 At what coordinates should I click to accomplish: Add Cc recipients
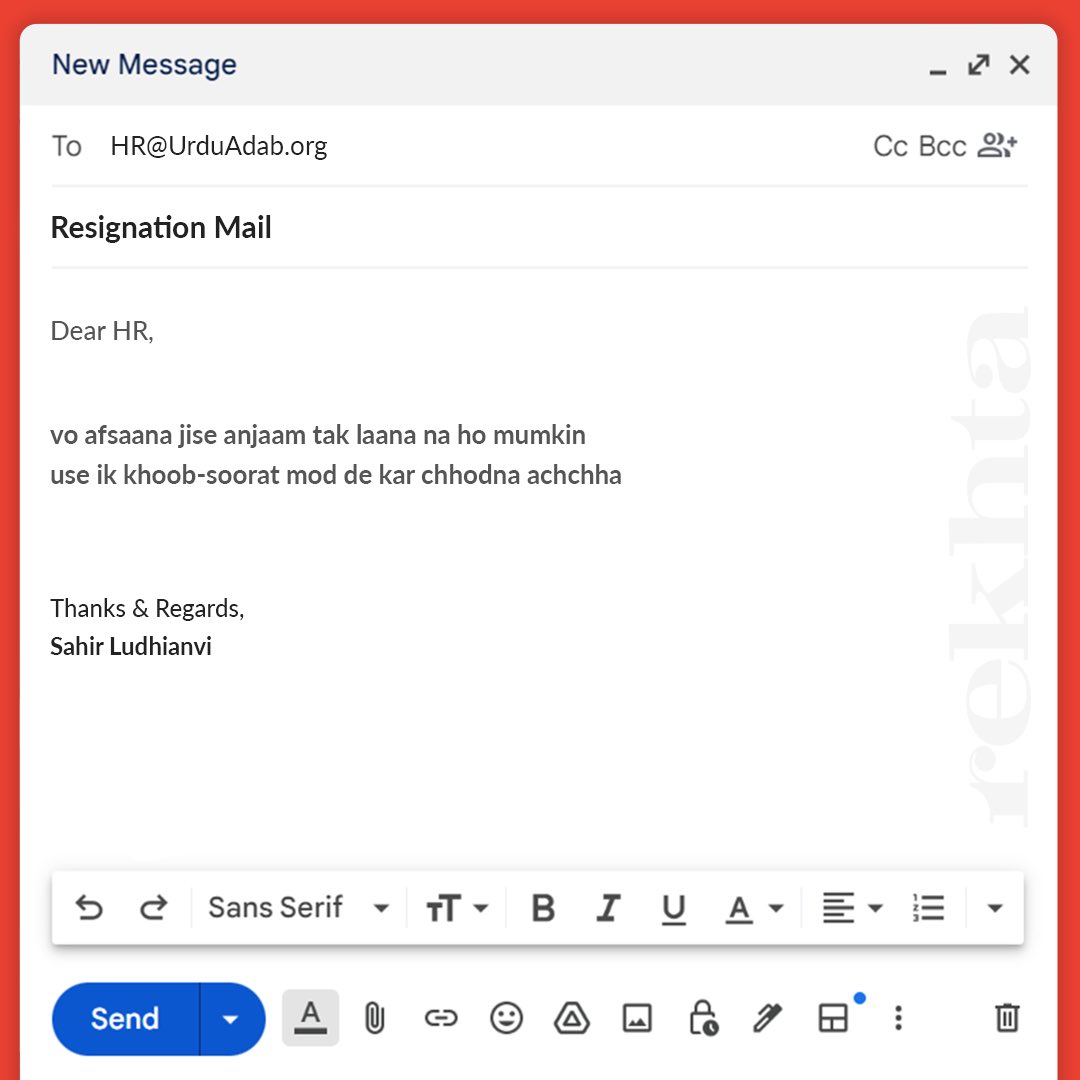890,146
